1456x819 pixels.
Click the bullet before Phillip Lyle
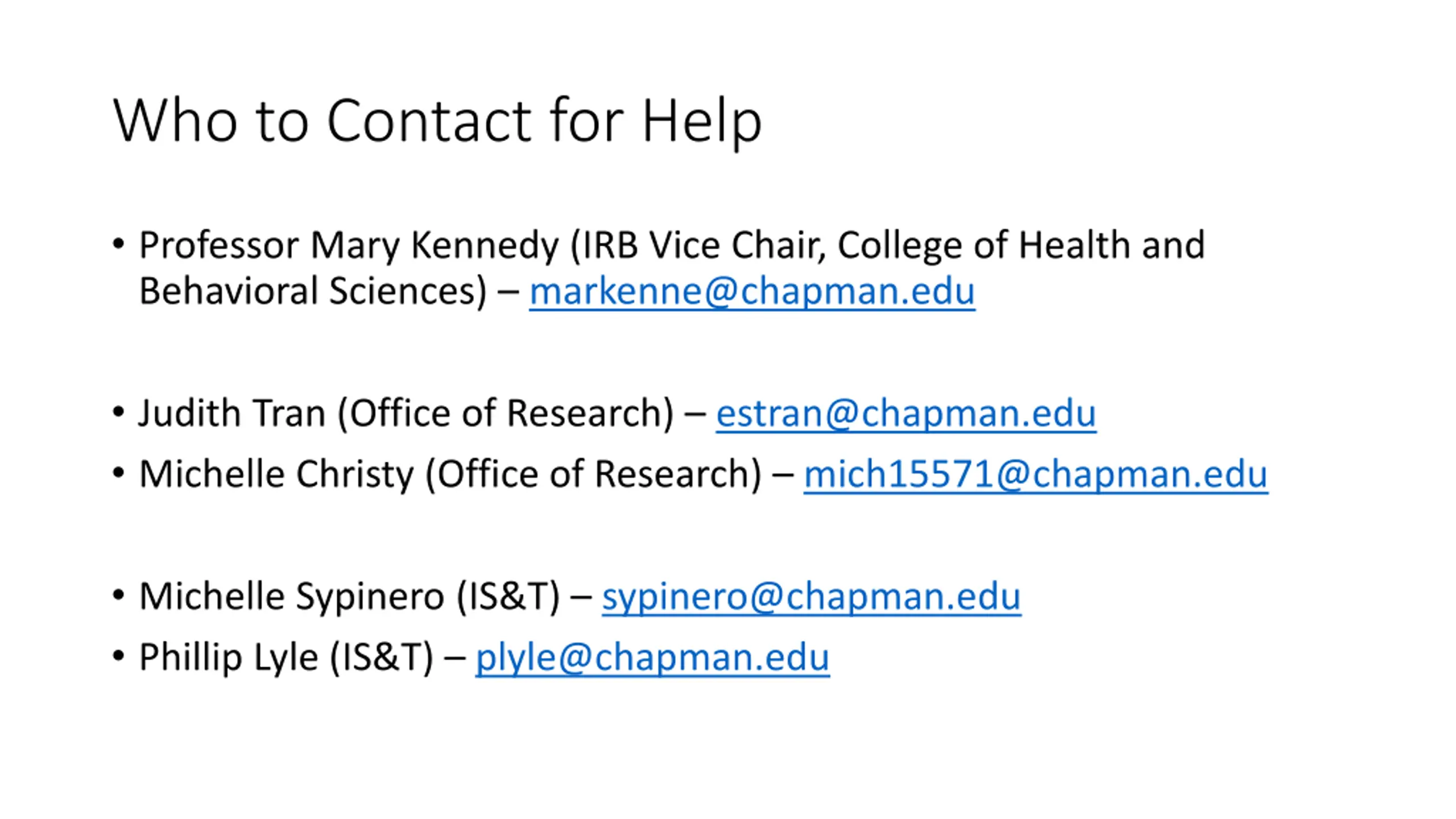[118, 656]
